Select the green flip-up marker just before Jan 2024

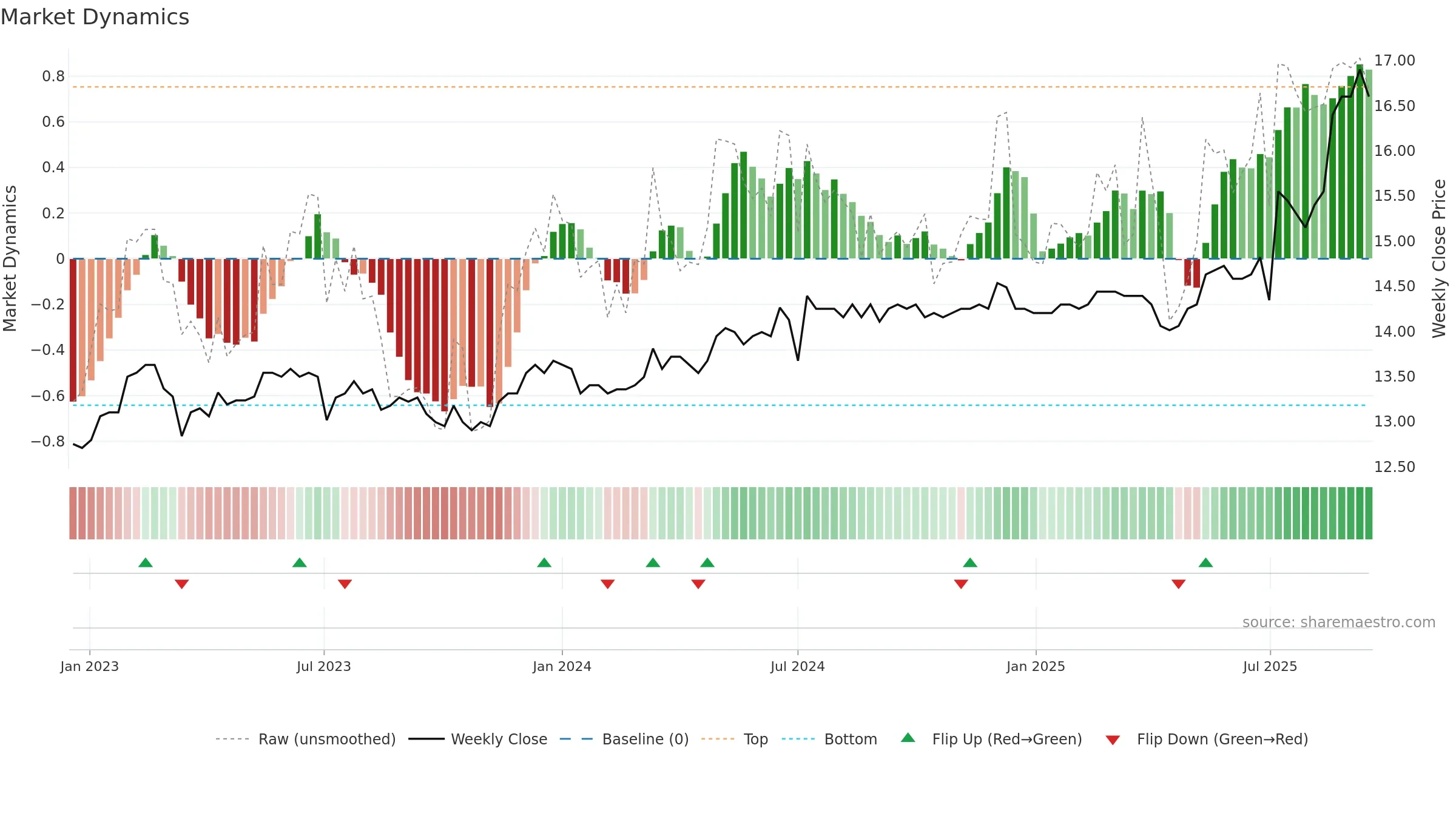(x=544, y=562)
